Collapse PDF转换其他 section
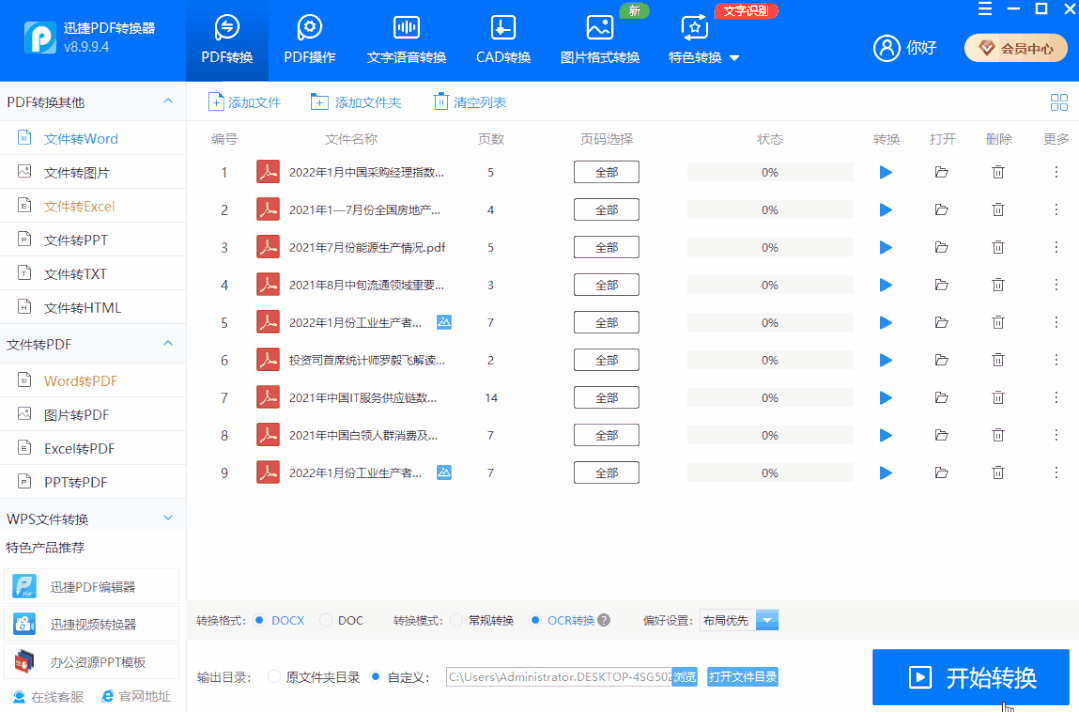Viewport: 1079px width, 712px height. pos(168,101)
